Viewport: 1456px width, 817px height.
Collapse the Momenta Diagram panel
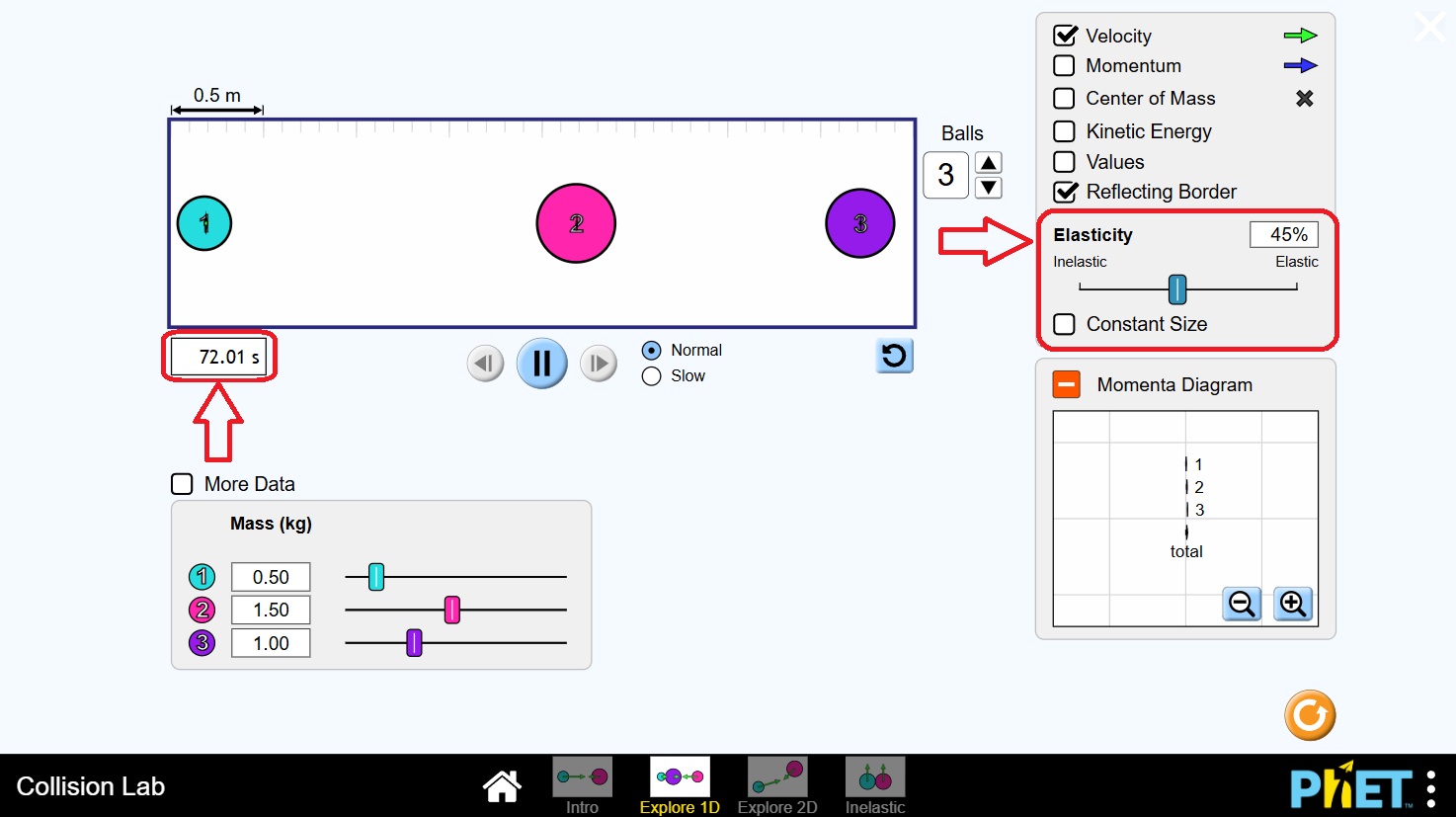pyautogui.click(x=1067, y=384)
